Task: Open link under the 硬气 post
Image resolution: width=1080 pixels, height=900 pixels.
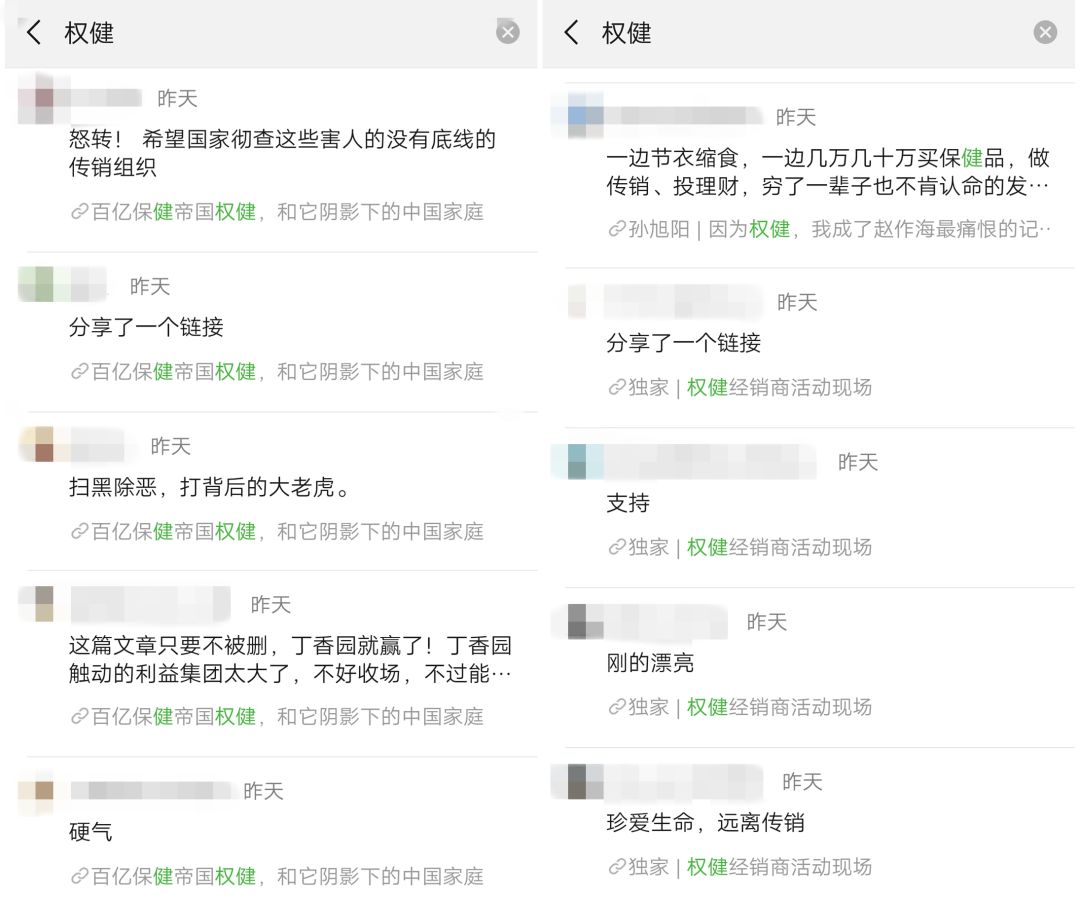Action: (x=277, y=876)
